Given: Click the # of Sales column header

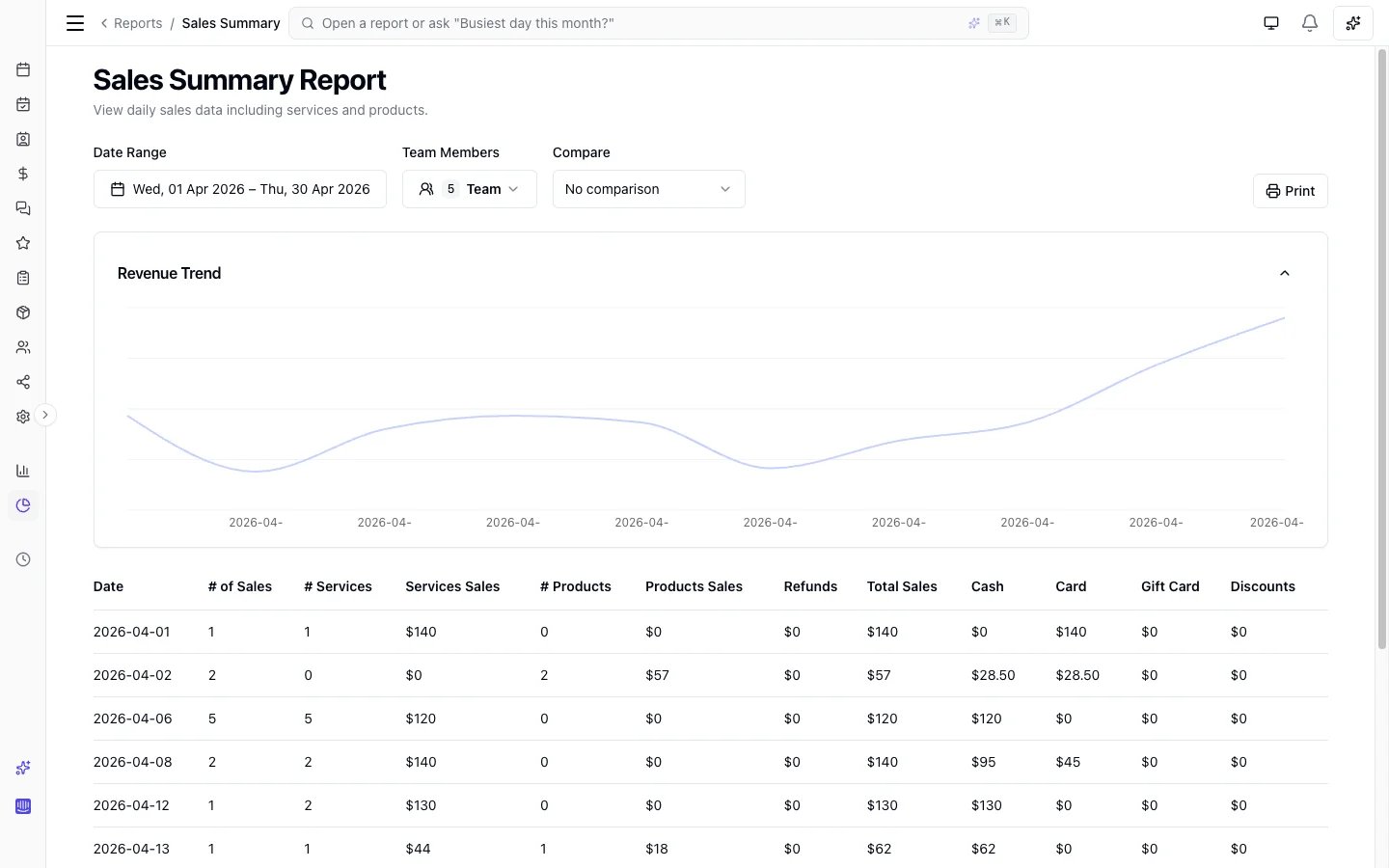Looking at the screenshot, I should tap(240, 586).
